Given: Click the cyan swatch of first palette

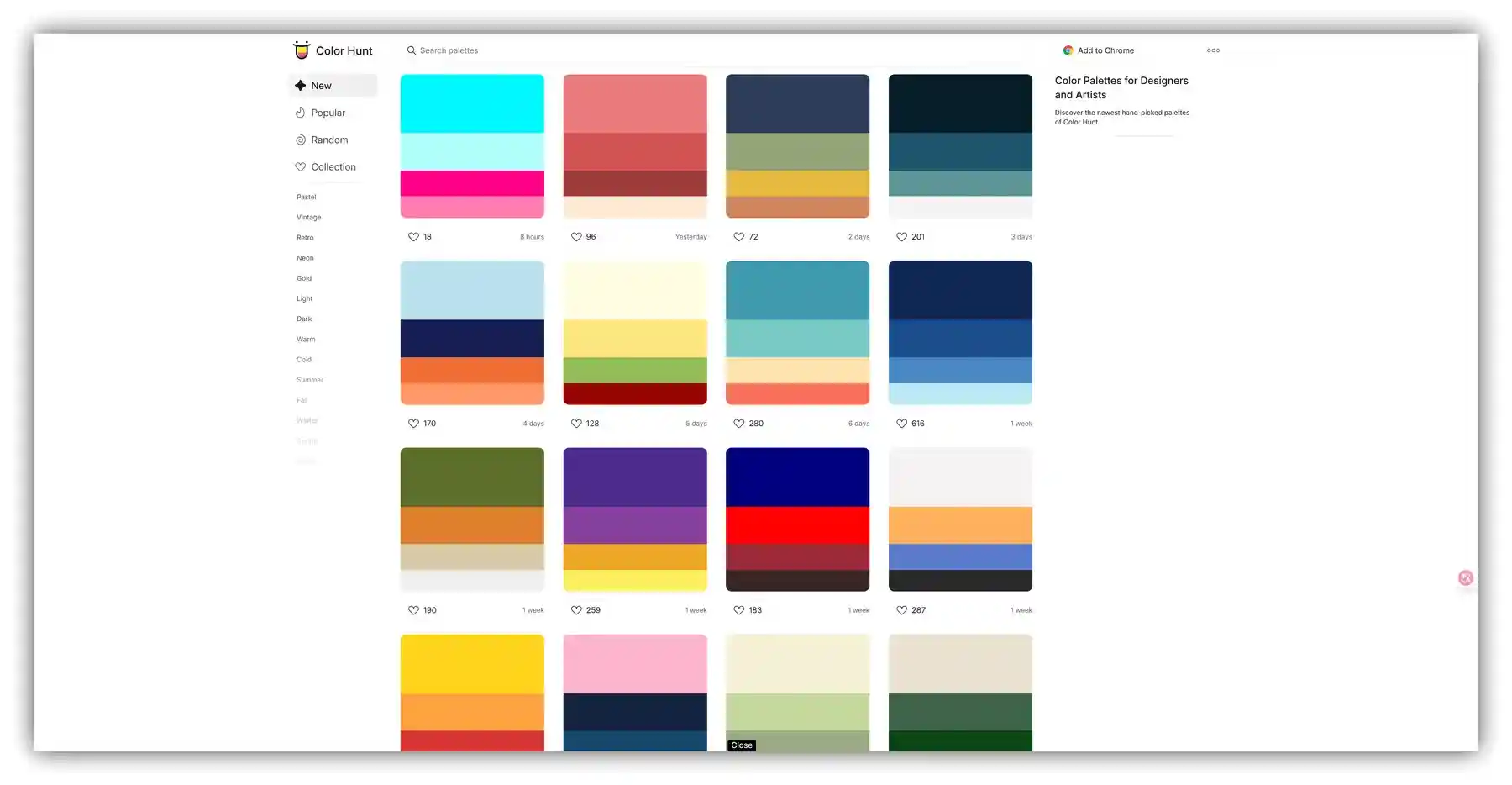Looking at the screenshot, I should click(472, 103).
